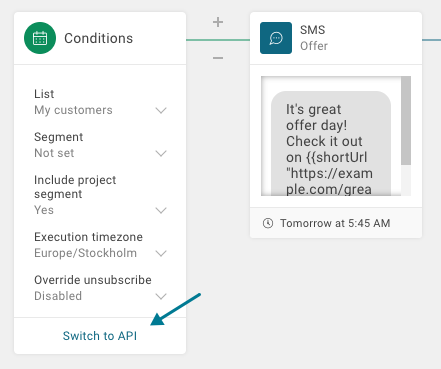Viewport: 441px width, 369px height.
Task: Click the Offer subtitle in SMS card
Action: [x=314, y=46]
